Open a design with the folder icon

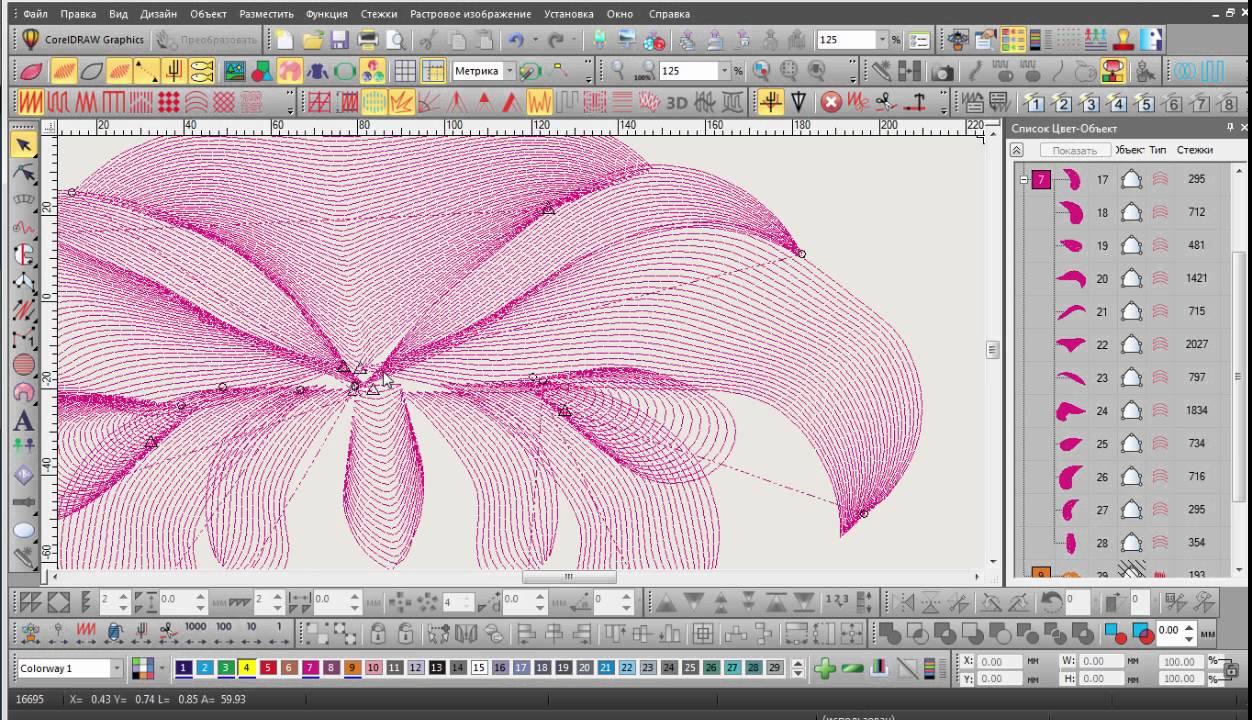pyautogui.click(x=313, y=40)
